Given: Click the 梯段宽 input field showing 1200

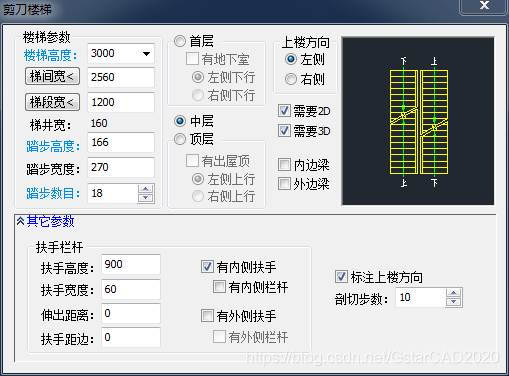Looking at the screenshot, I should (x=121, y=102).
